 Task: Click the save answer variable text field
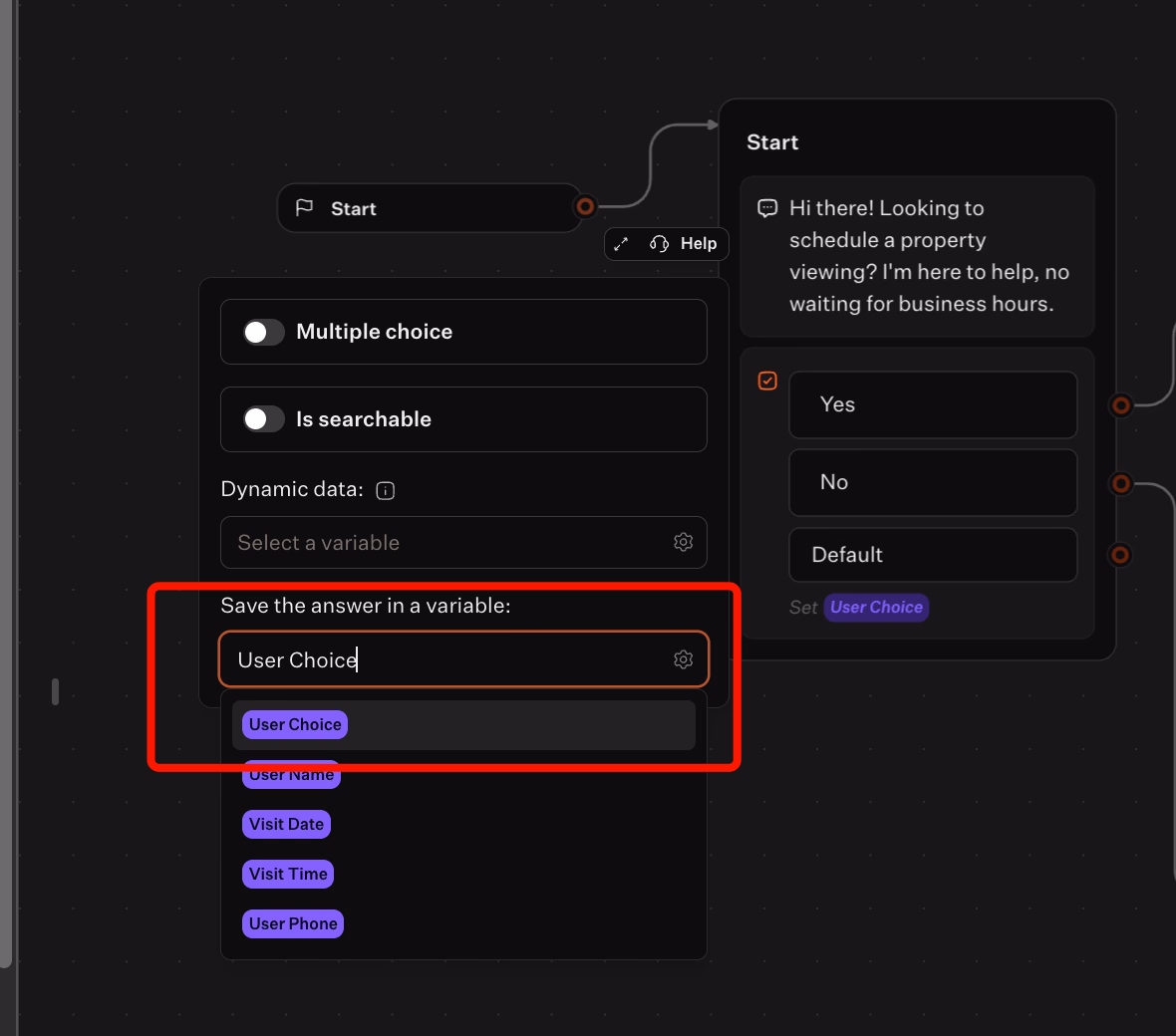point(448,659)
